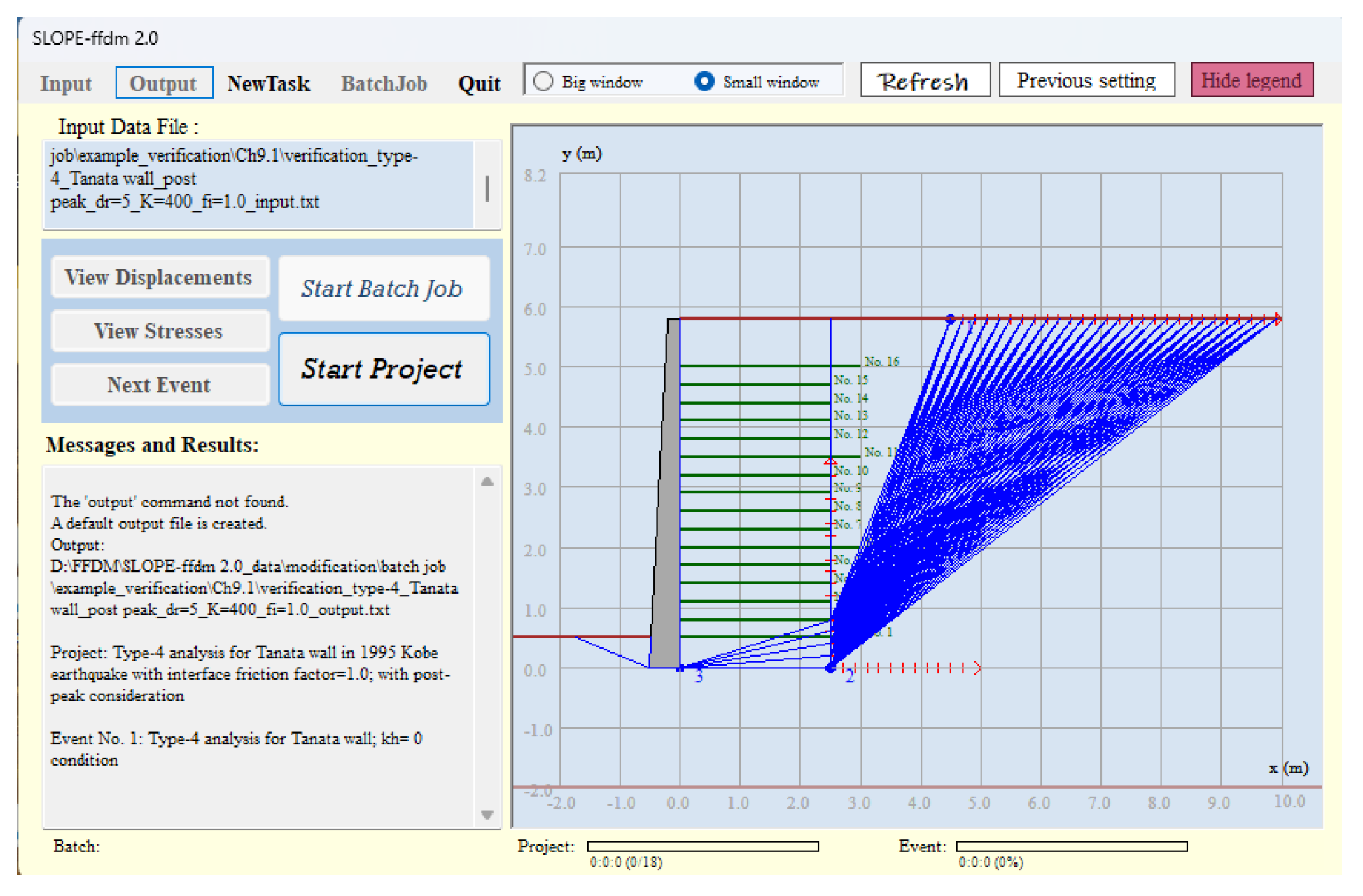Click inside the Messages and Results text area
The width and height of the screenshot is (1363, 896).
(x=259, y=630)
